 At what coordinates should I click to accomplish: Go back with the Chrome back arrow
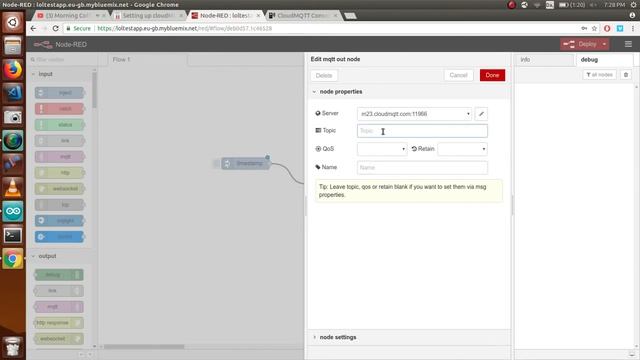tap(33, 28)
